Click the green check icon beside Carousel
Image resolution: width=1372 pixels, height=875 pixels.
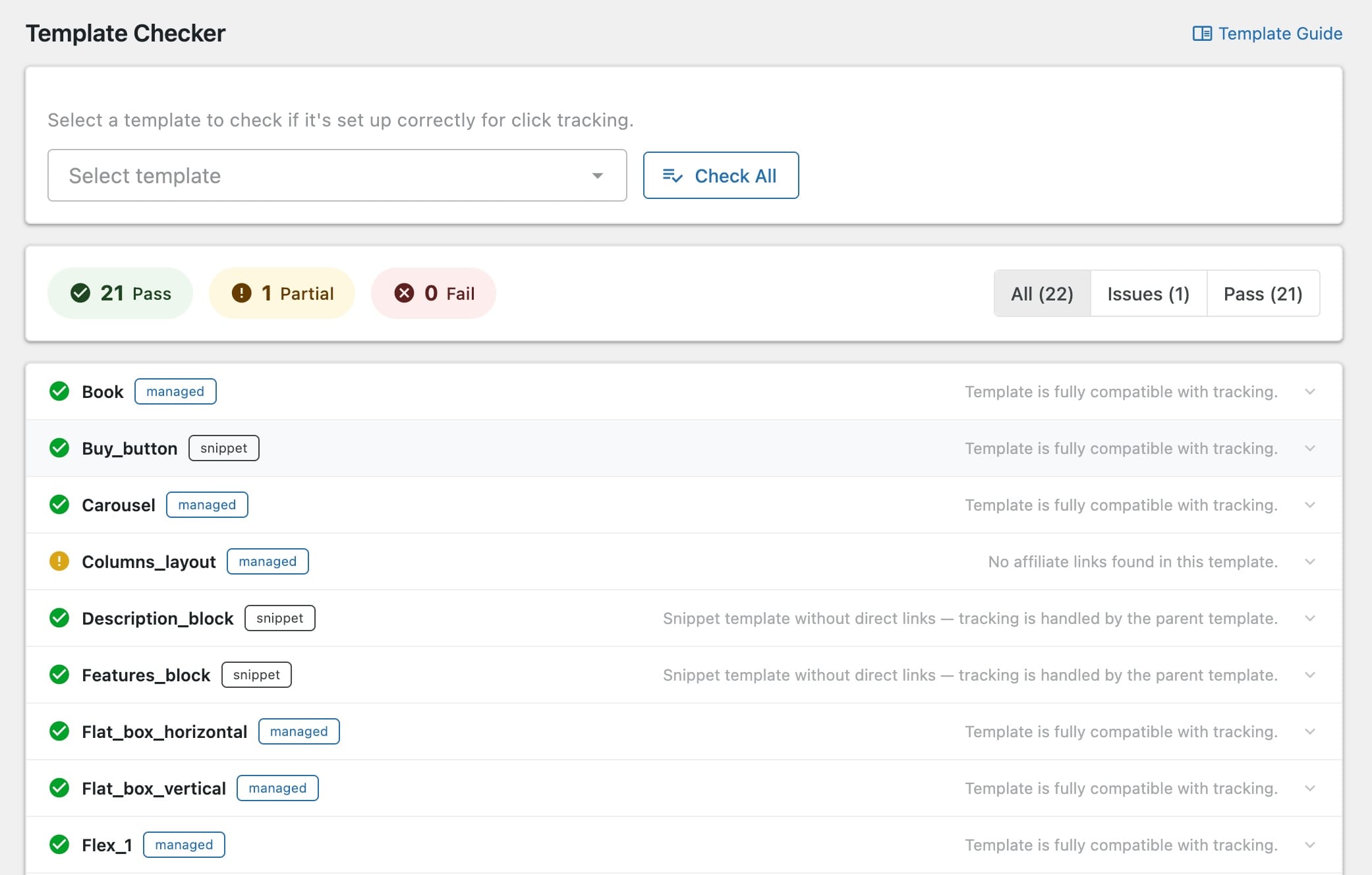pyautogui.click(x=59, y=505)
